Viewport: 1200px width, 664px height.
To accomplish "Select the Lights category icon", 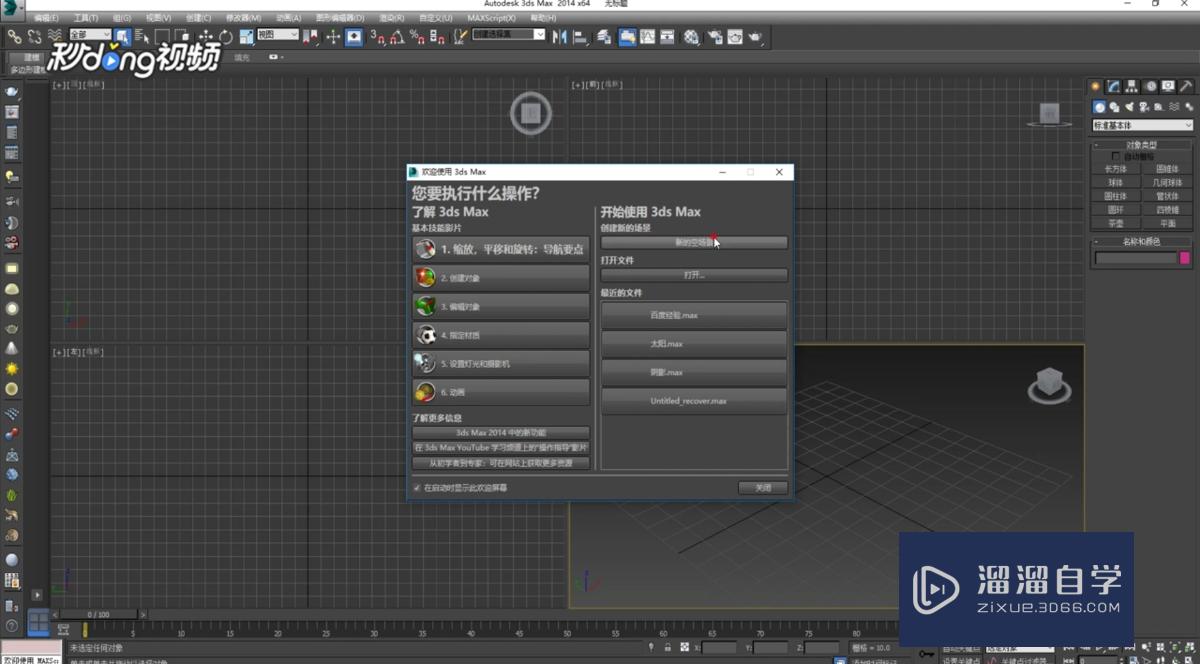I will [x=1129, y=107].
